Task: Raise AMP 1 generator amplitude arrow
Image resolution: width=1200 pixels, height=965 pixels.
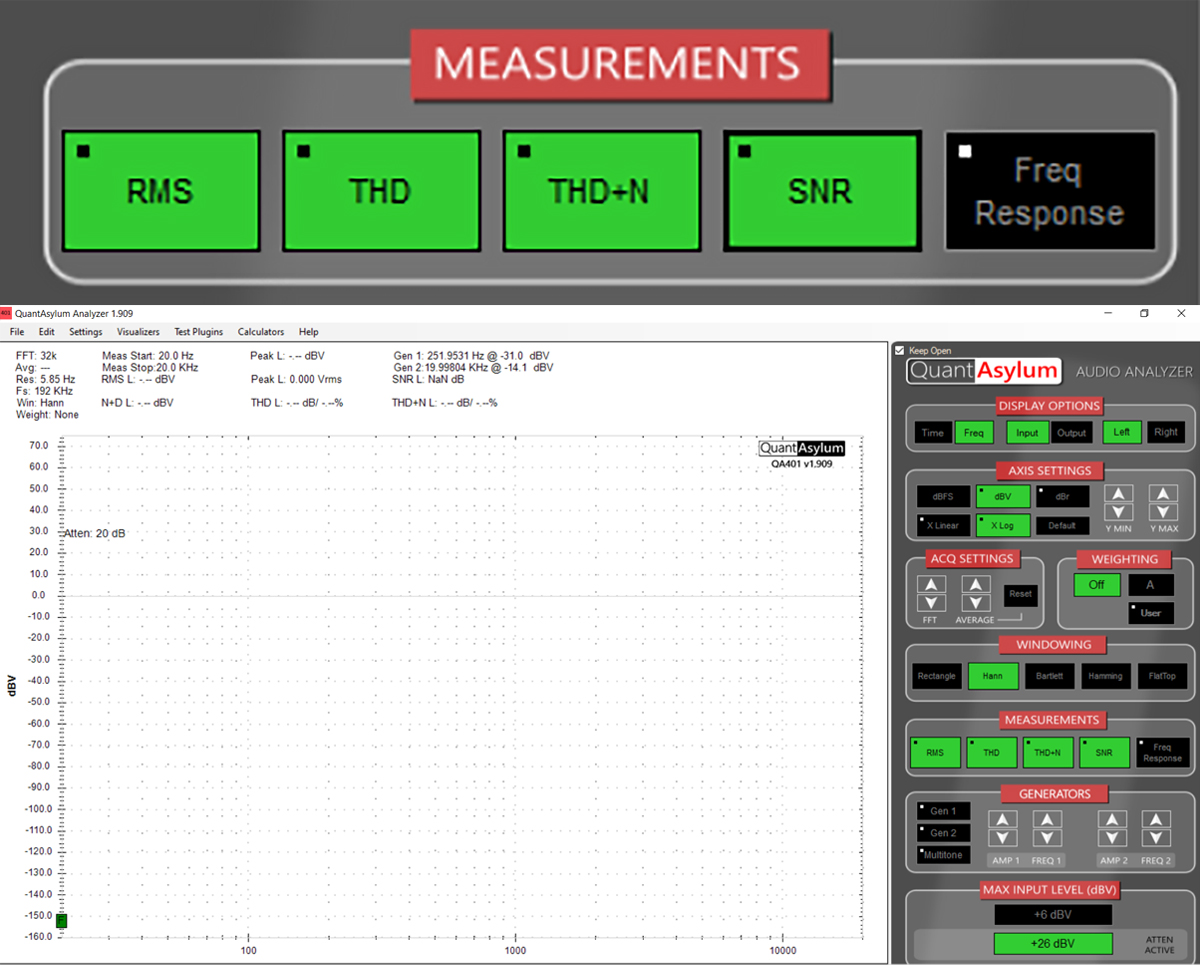Action: click(x=1003, y=819)
